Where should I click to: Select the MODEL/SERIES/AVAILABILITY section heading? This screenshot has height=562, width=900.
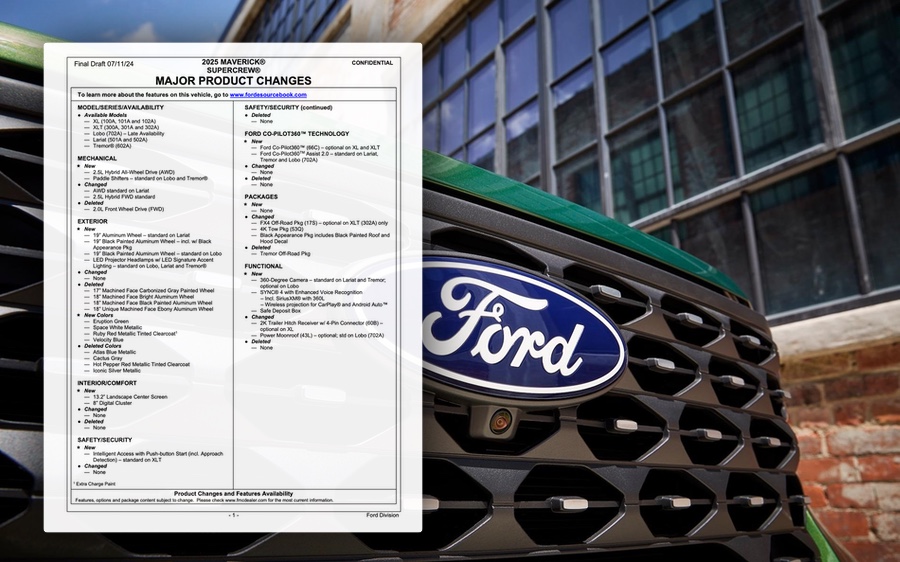pyautogui.click(x=120, y=107)
